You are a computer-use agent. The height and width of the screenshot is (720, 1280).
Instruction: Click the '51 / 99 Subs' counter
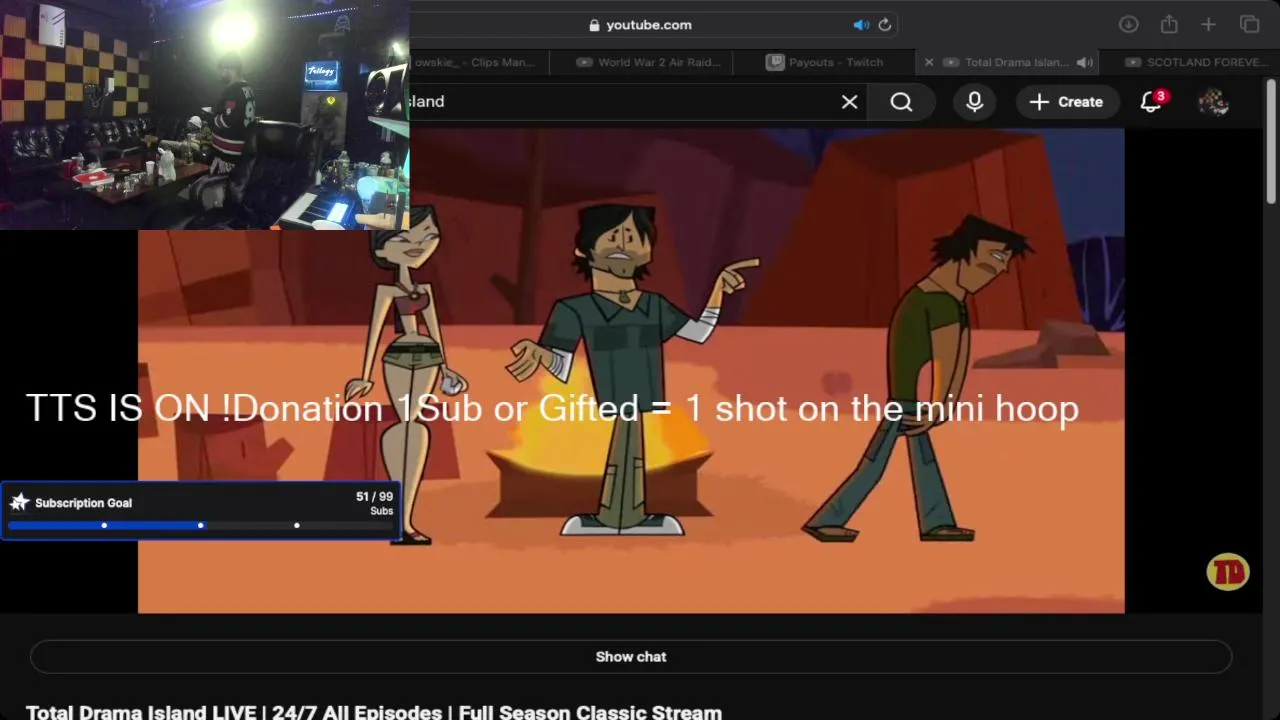pos(374,503)
